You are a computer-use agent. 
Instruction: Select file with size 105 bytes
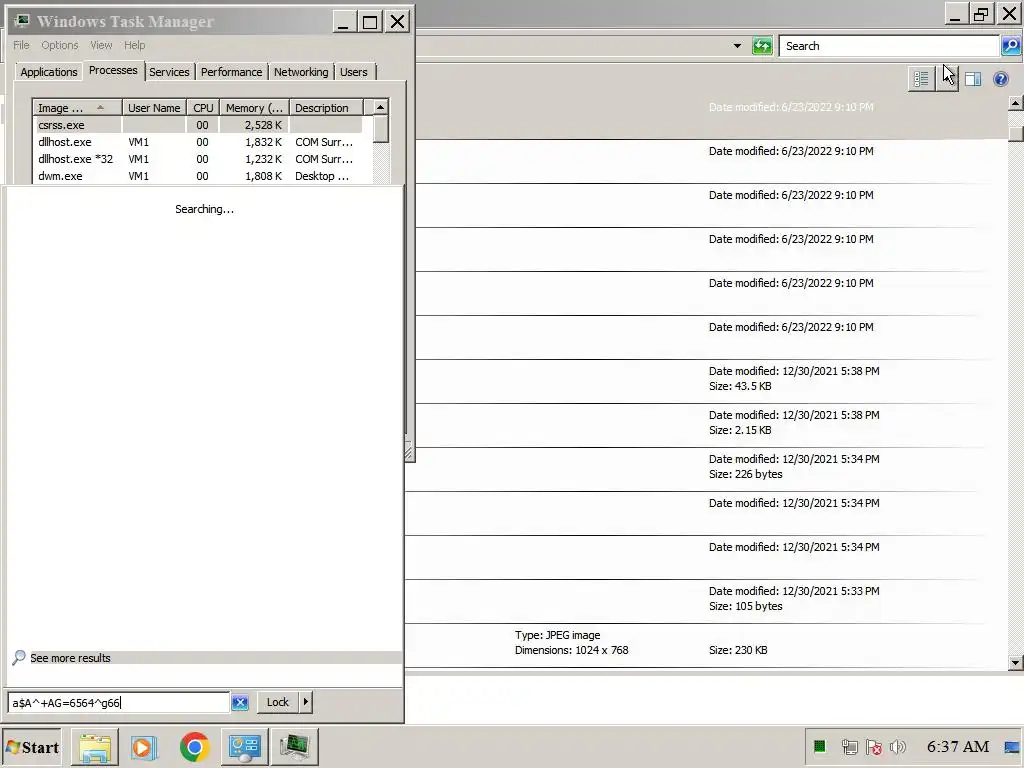(x=706, y=601)
